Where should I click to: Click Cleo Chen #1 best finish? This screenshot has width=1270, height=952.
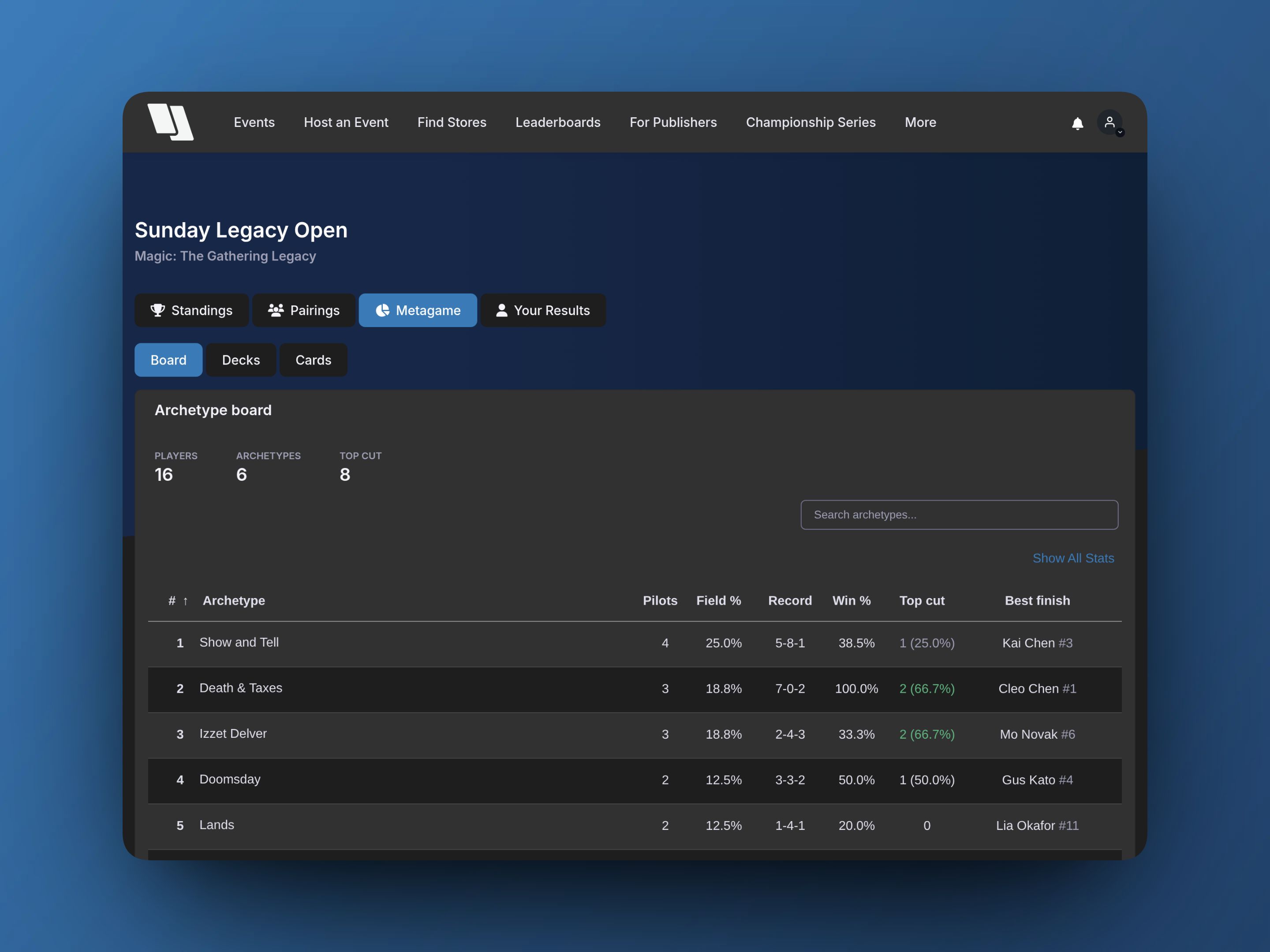click(1038, 688)
